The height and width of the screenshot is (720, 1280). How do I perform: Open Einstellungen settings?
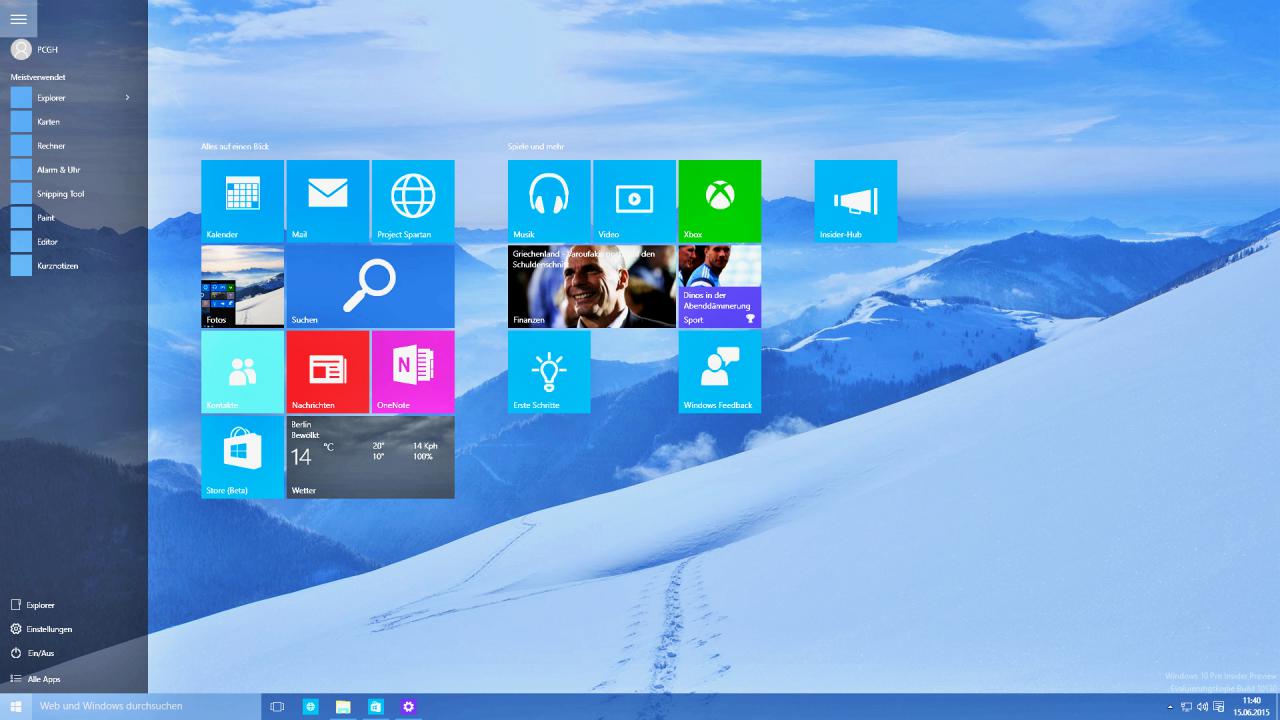pyautogui.click(x=42, y=629)
